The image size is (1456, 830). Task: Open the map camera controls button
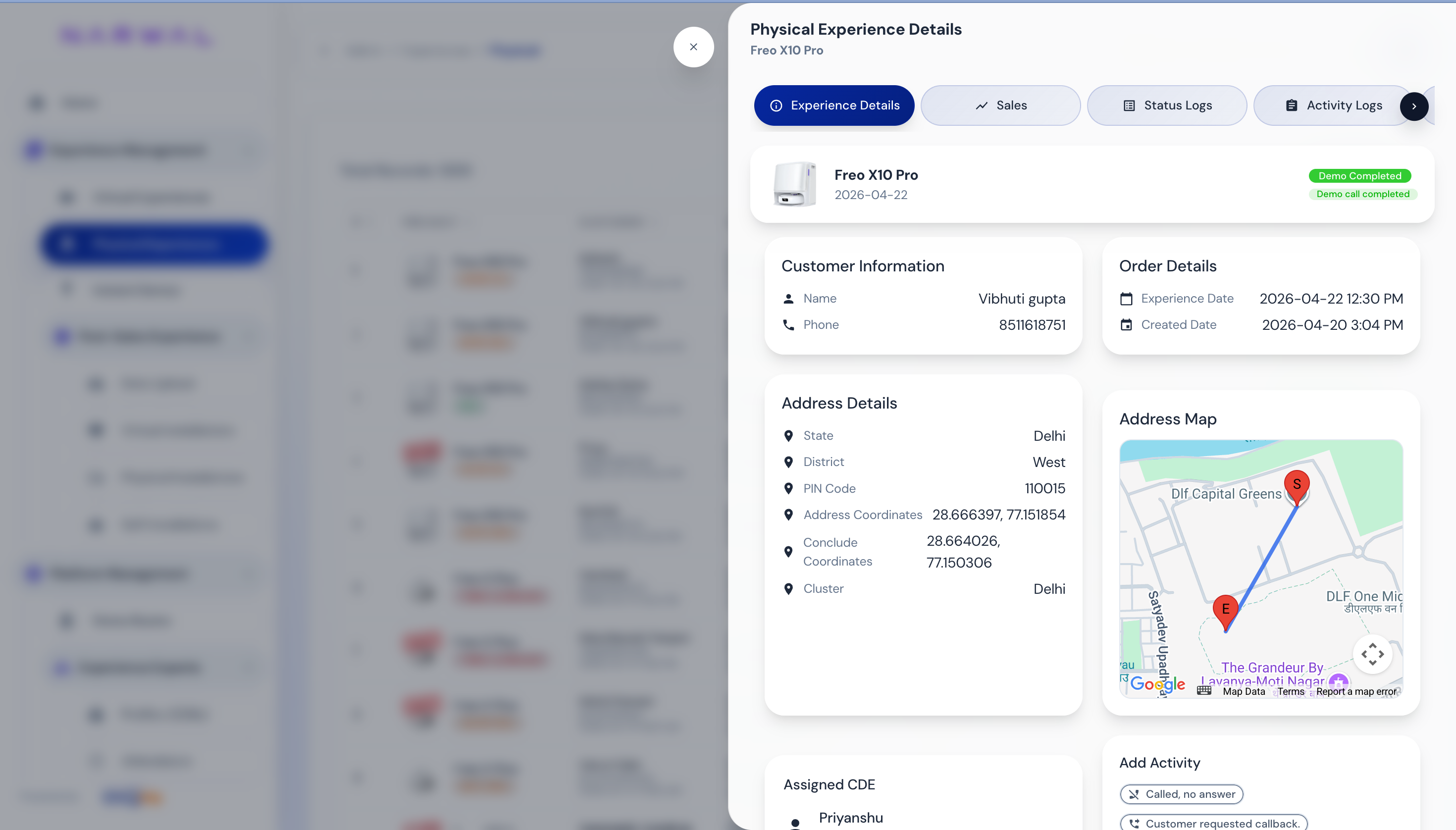tap(1372, 654)
